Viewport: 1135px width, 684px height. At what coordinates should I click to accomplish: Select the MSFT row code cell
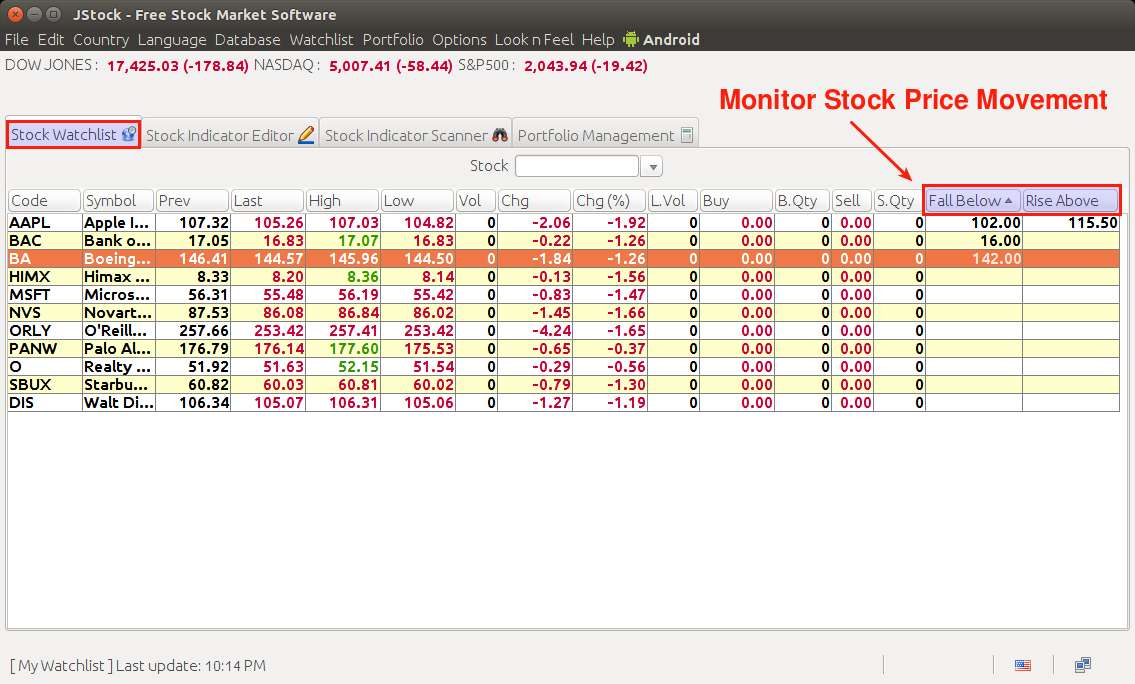point(45,295)
